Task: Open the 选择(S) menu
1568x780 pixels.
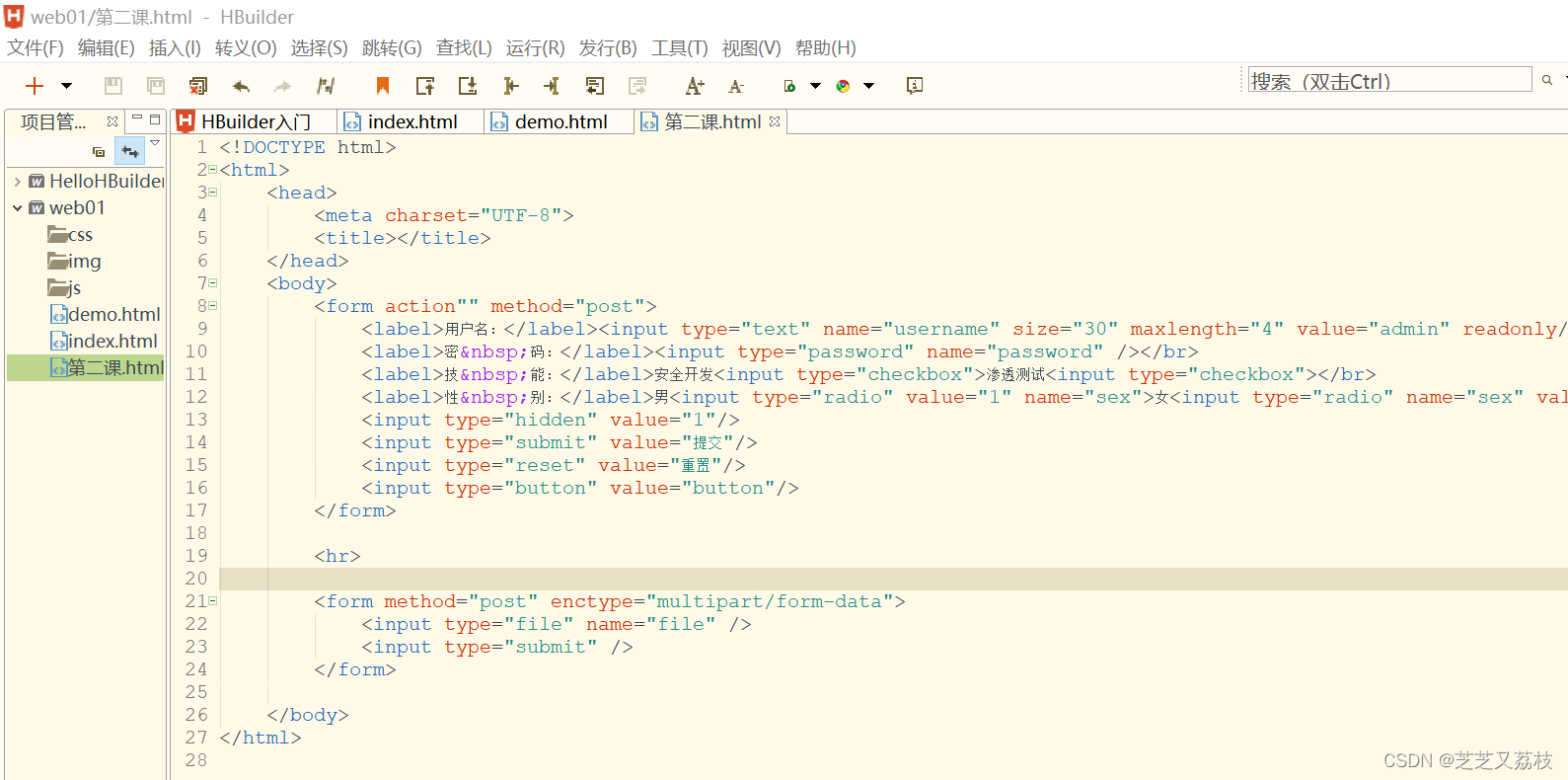Action: [319, 47]
